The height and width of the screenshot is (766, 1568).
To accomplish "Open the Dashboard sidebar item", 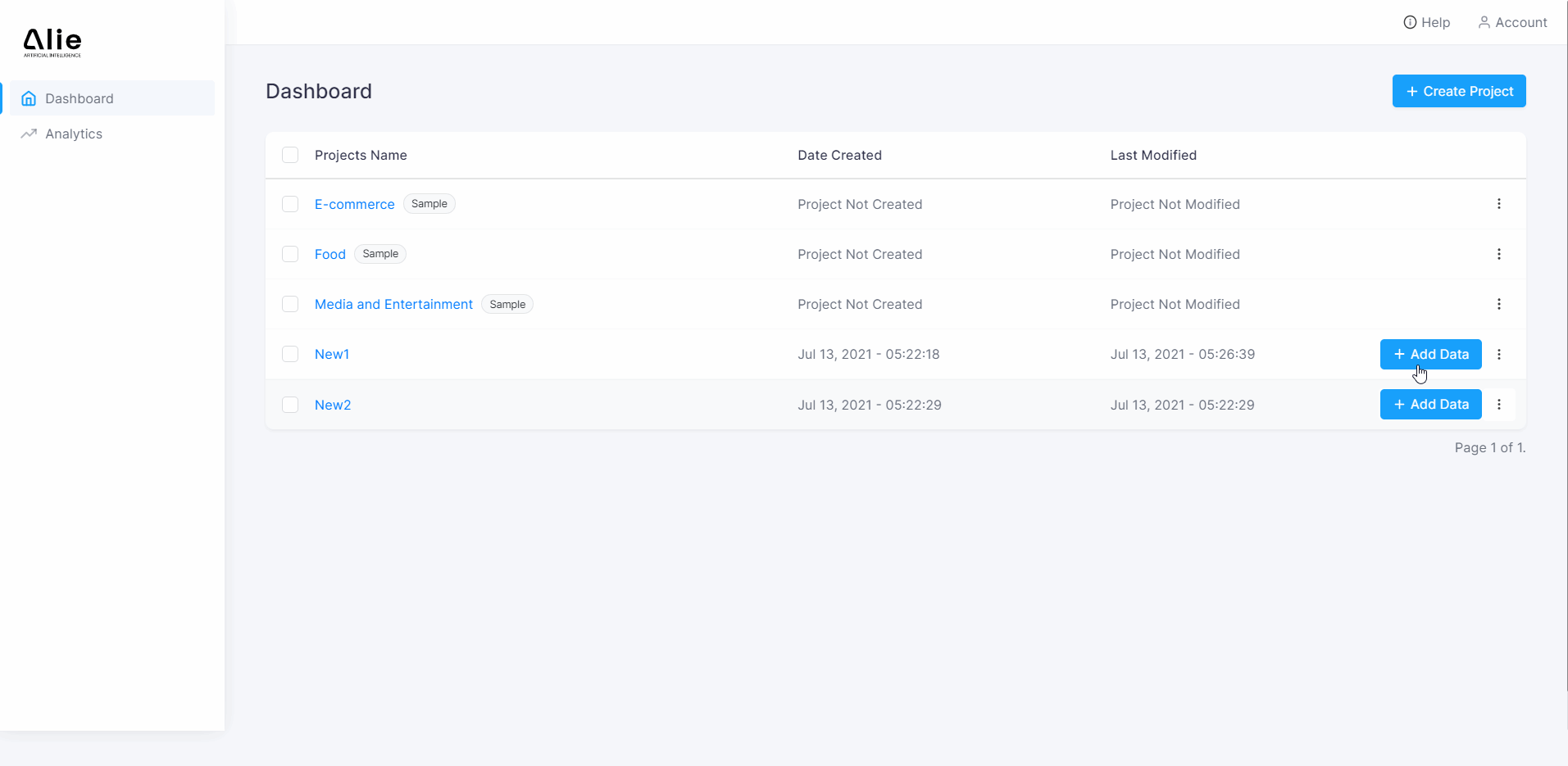I will tap(80, 98).
